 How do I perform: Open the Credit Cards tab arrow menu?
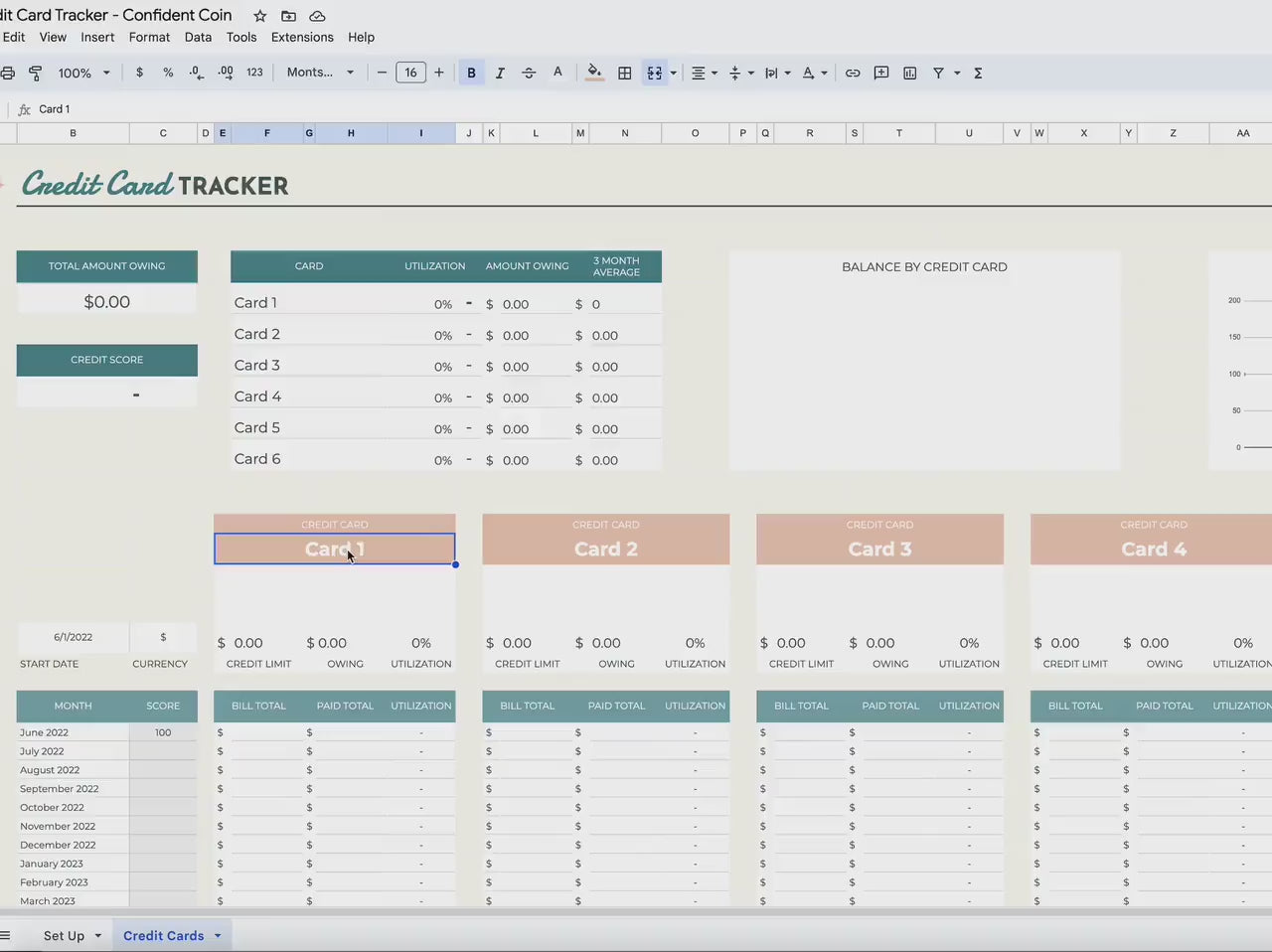pyautogui.click(x=218, y=936)
